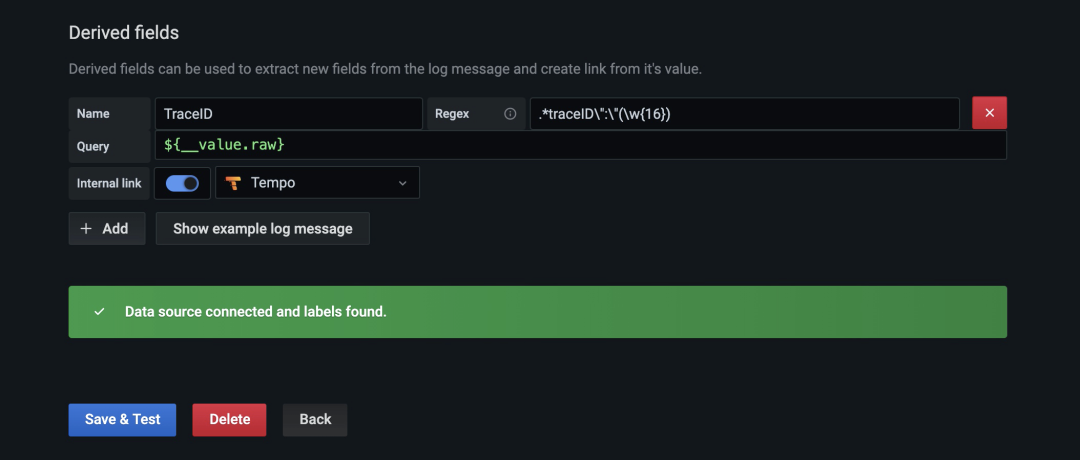The width and height of the screenshot is (1080, 460).
Task: Click the 'Data source connected' message text
Action: tap(256, 312)
